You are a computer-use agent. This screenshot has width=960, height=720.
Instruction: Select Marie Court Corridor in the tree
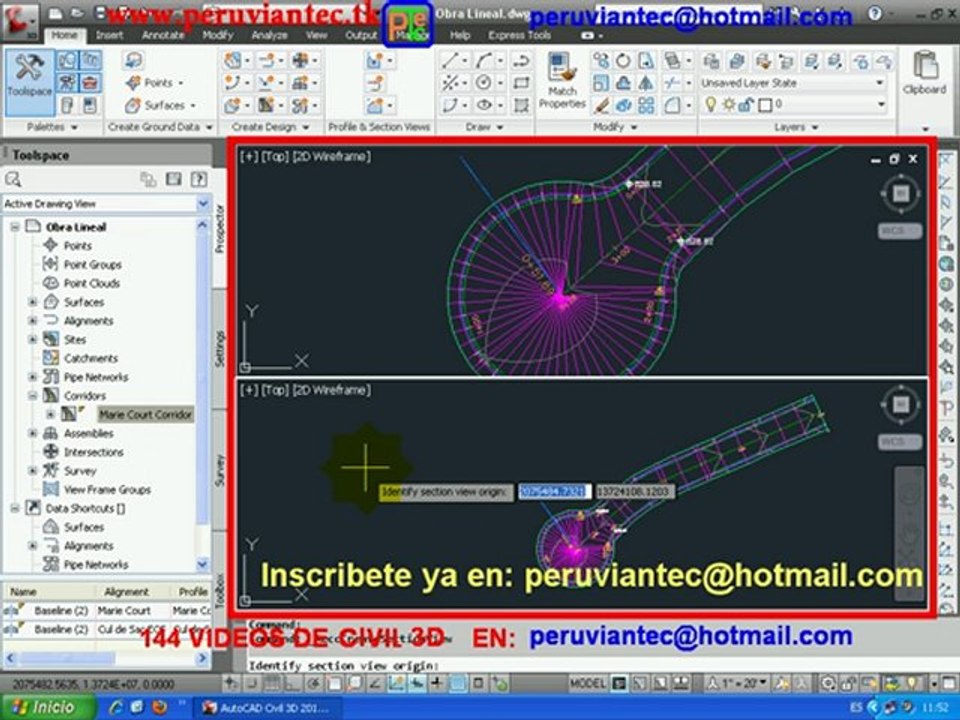point(146,414)
